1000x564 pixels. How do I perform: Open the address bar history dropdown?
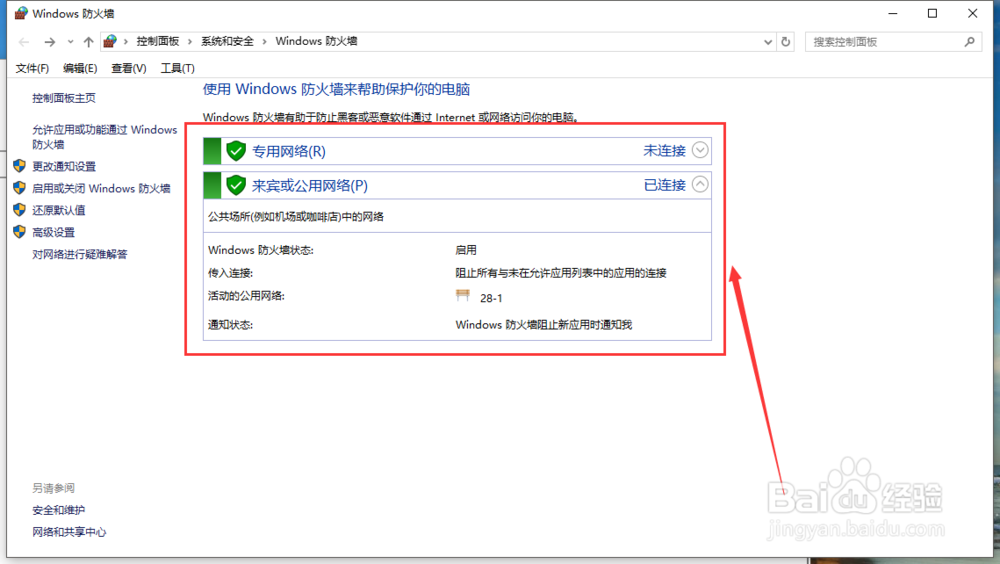pos(768,42)
